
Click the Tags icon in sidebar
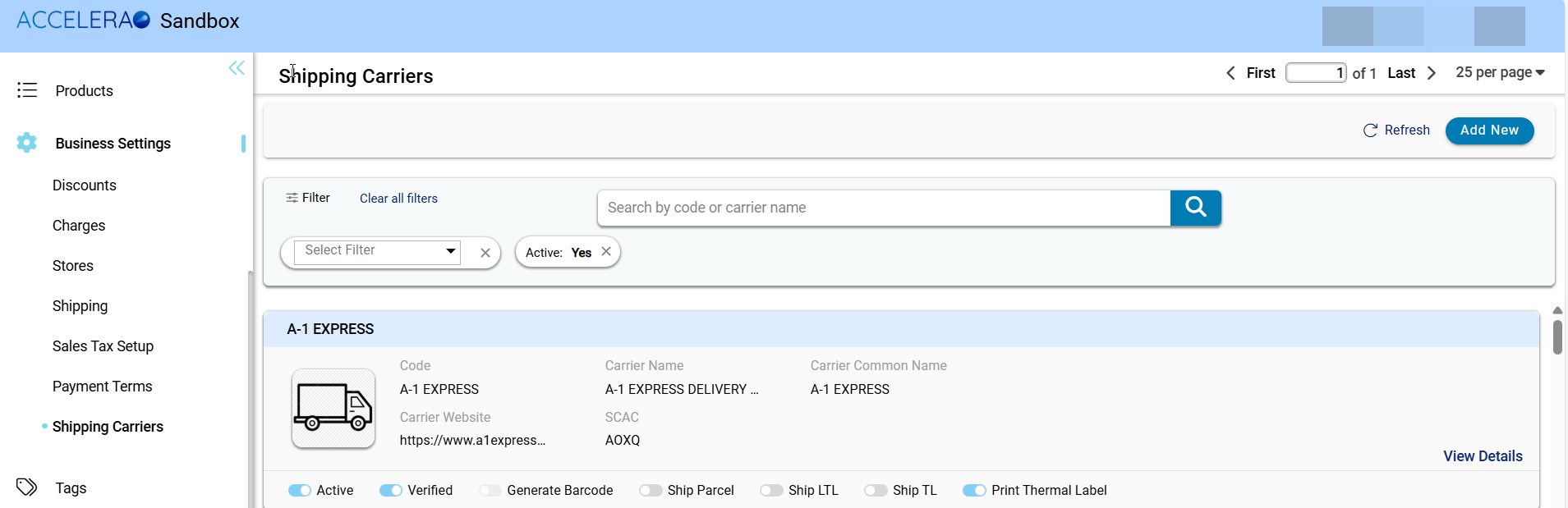(27, 487)
